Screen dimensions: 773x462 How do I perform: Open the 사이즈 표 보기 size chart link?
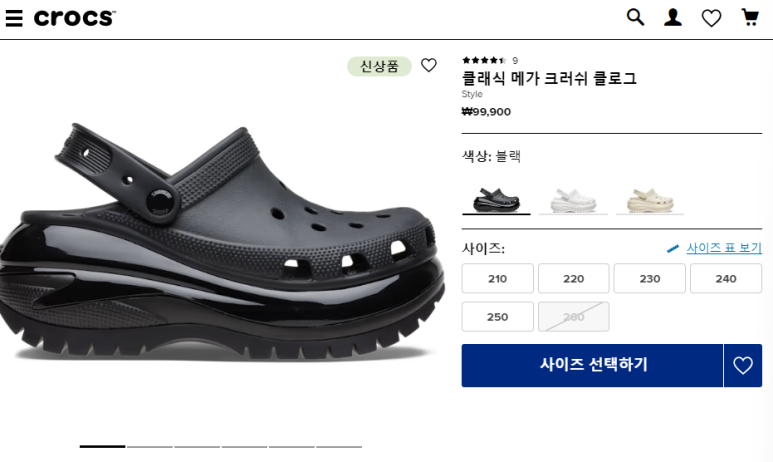point(724,248)
